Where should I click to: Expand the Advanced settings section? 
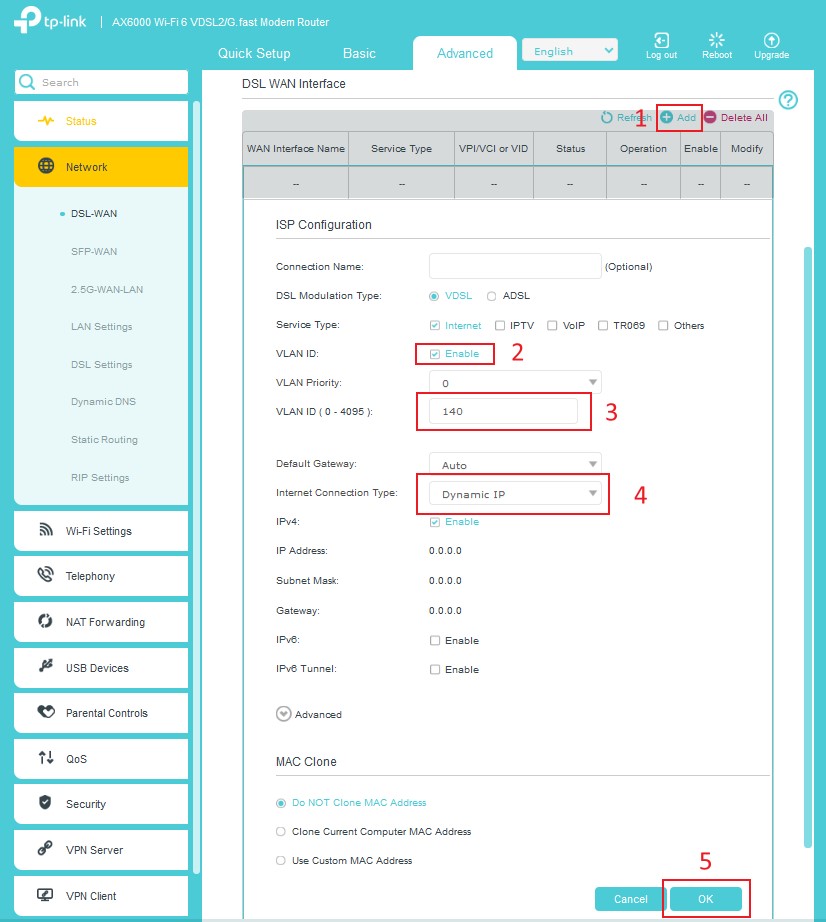click(284, 715)
